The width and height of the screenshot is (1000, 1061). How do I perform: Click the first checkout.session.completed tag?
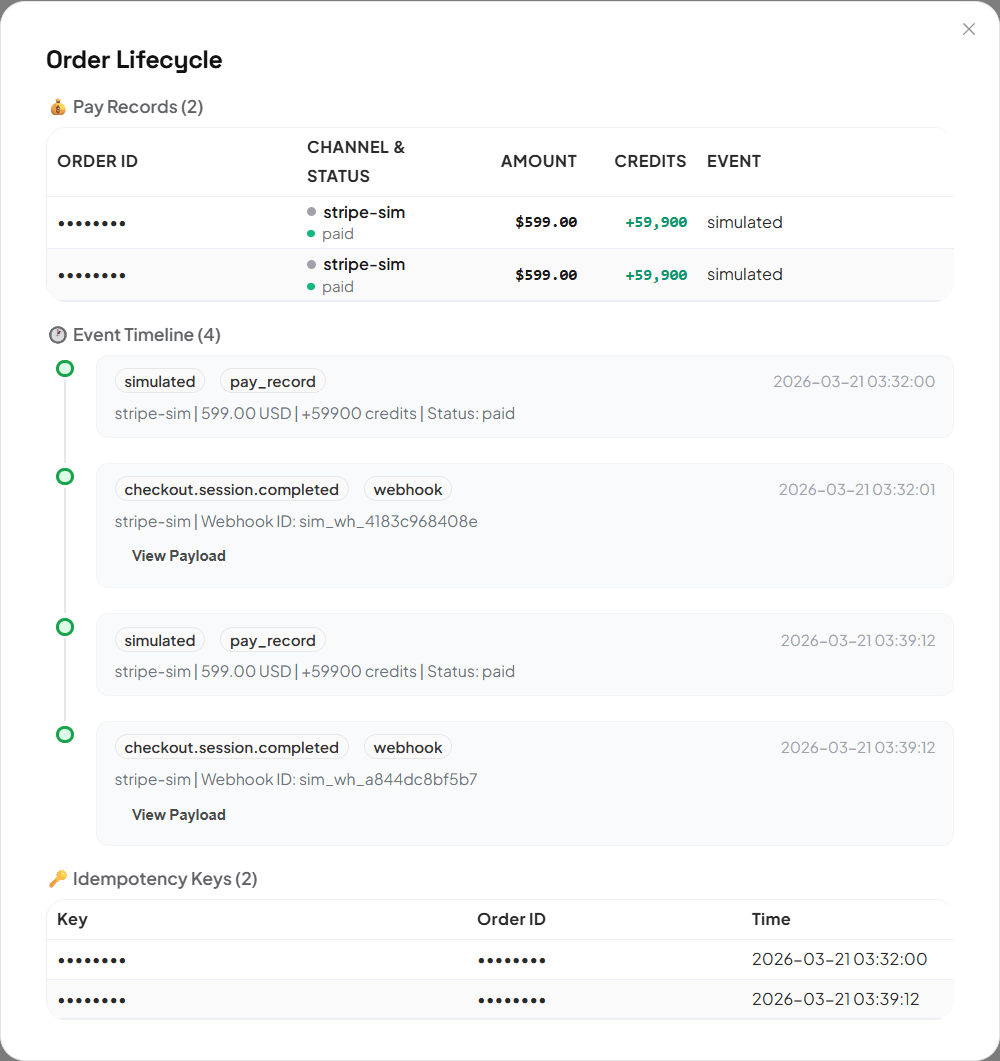tap(232, 490)
